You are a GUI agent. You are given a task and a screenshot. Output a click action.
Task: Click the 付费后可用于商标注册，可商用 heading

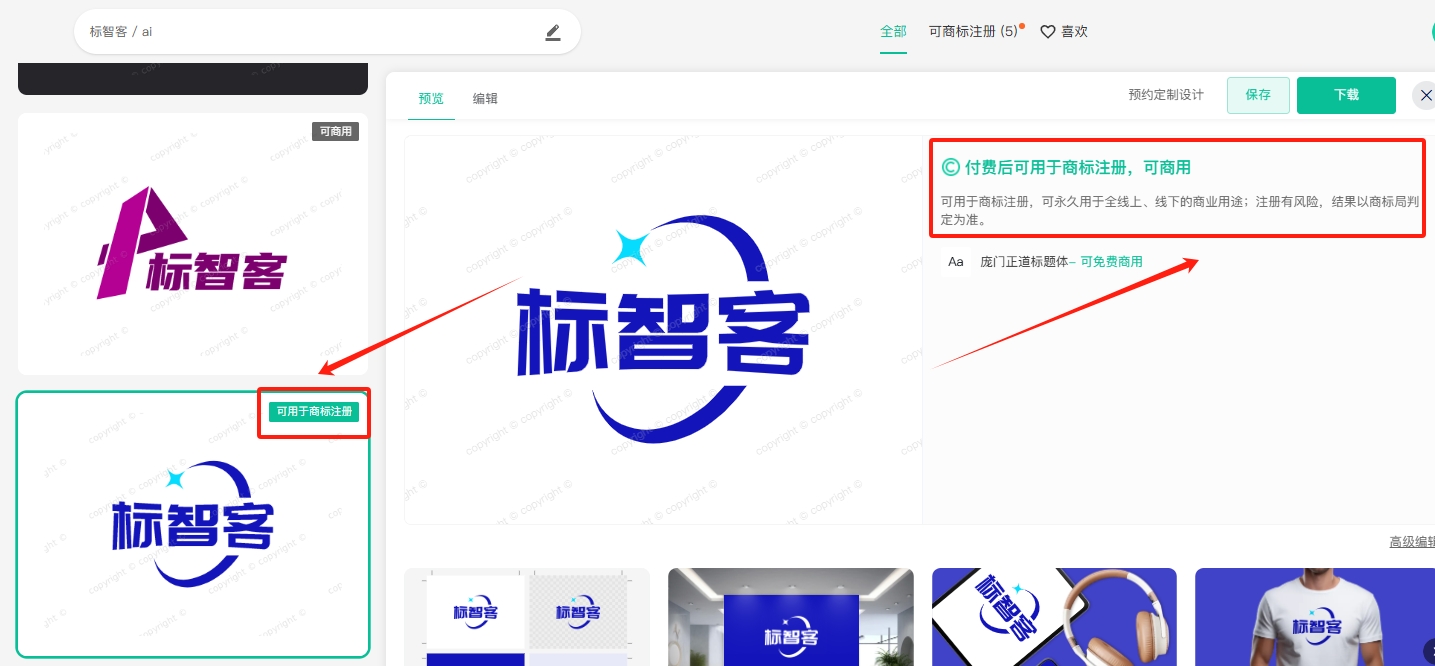(1078, 167)
